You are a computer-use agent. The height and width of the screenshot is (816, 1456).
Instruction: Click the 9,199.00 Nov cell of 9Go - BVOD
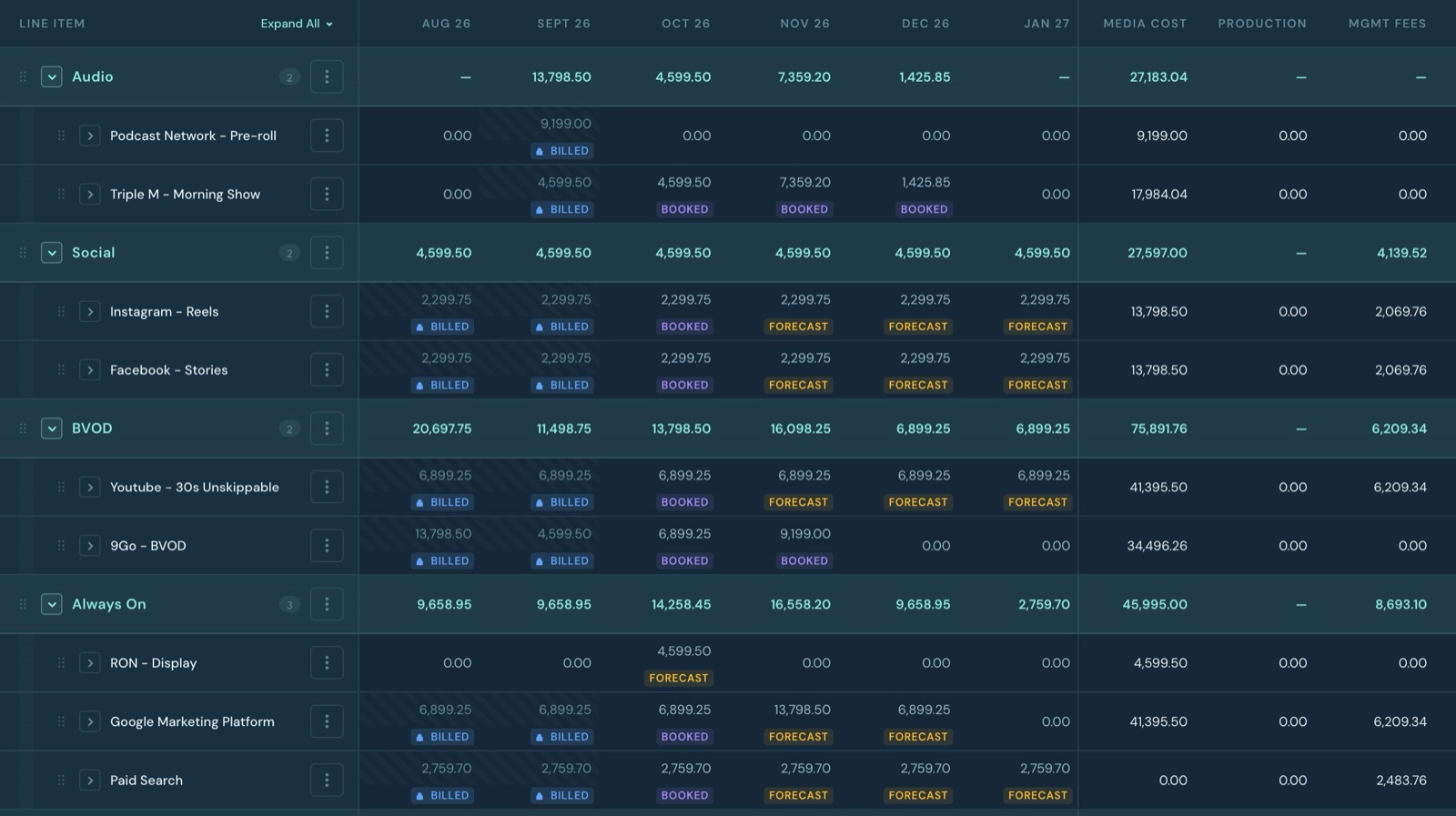pos(804,534)
